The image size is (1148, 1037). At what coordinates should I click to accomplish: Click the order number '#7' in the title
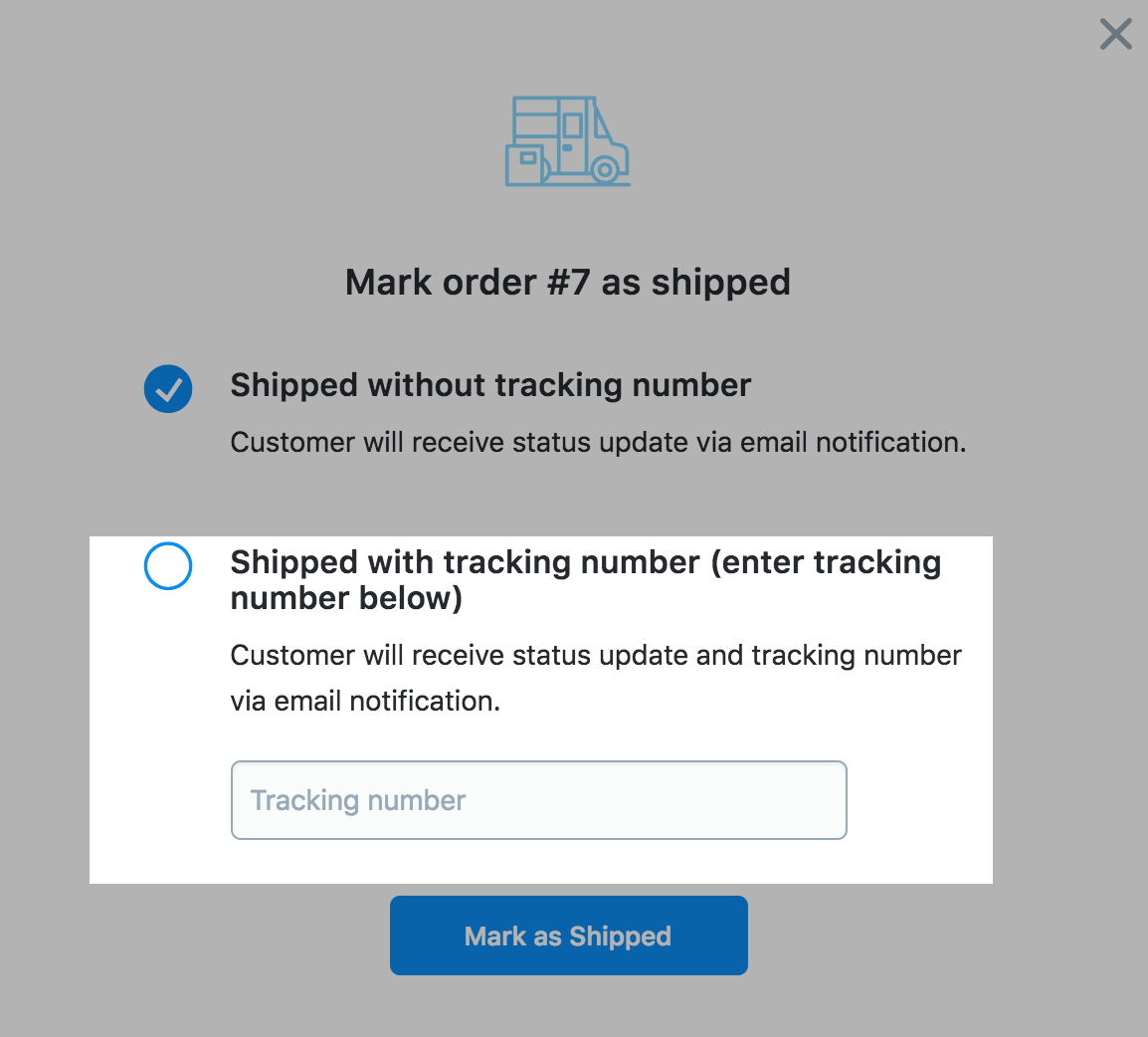(569, 282)
